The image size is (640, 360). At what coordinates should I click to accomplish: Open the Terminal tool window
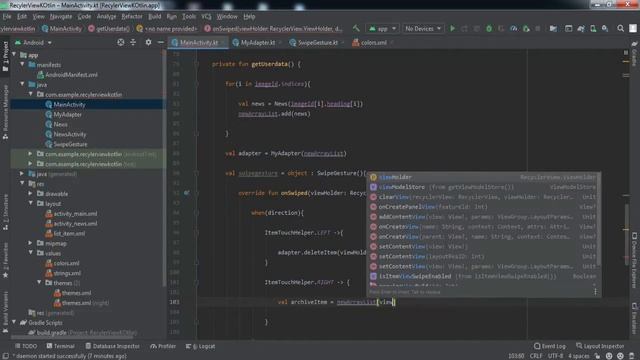(x=60, y=346)
